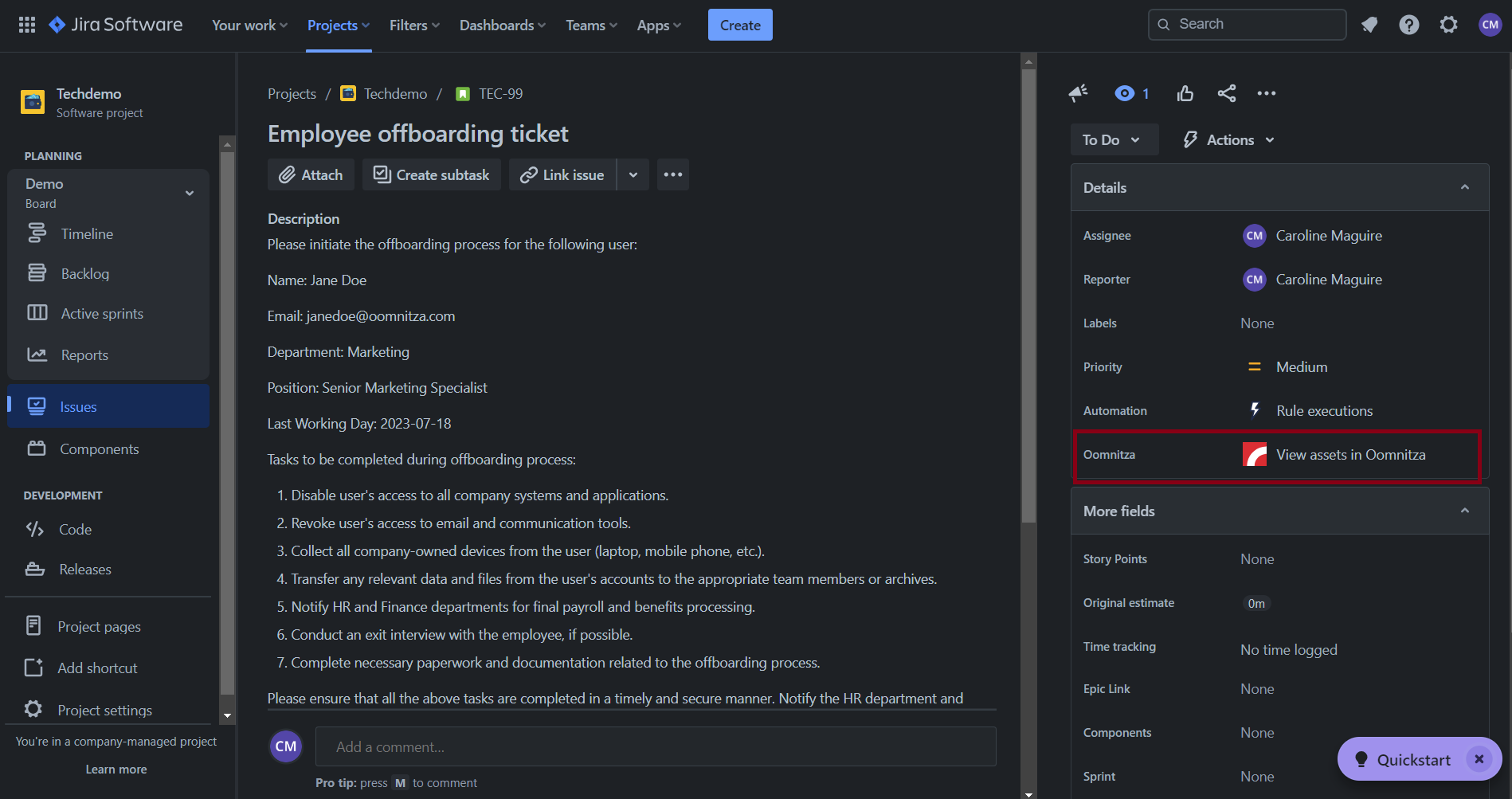Click the share issue icon
This screenshot has width=1512, height=799.
tap(1227, 94)
